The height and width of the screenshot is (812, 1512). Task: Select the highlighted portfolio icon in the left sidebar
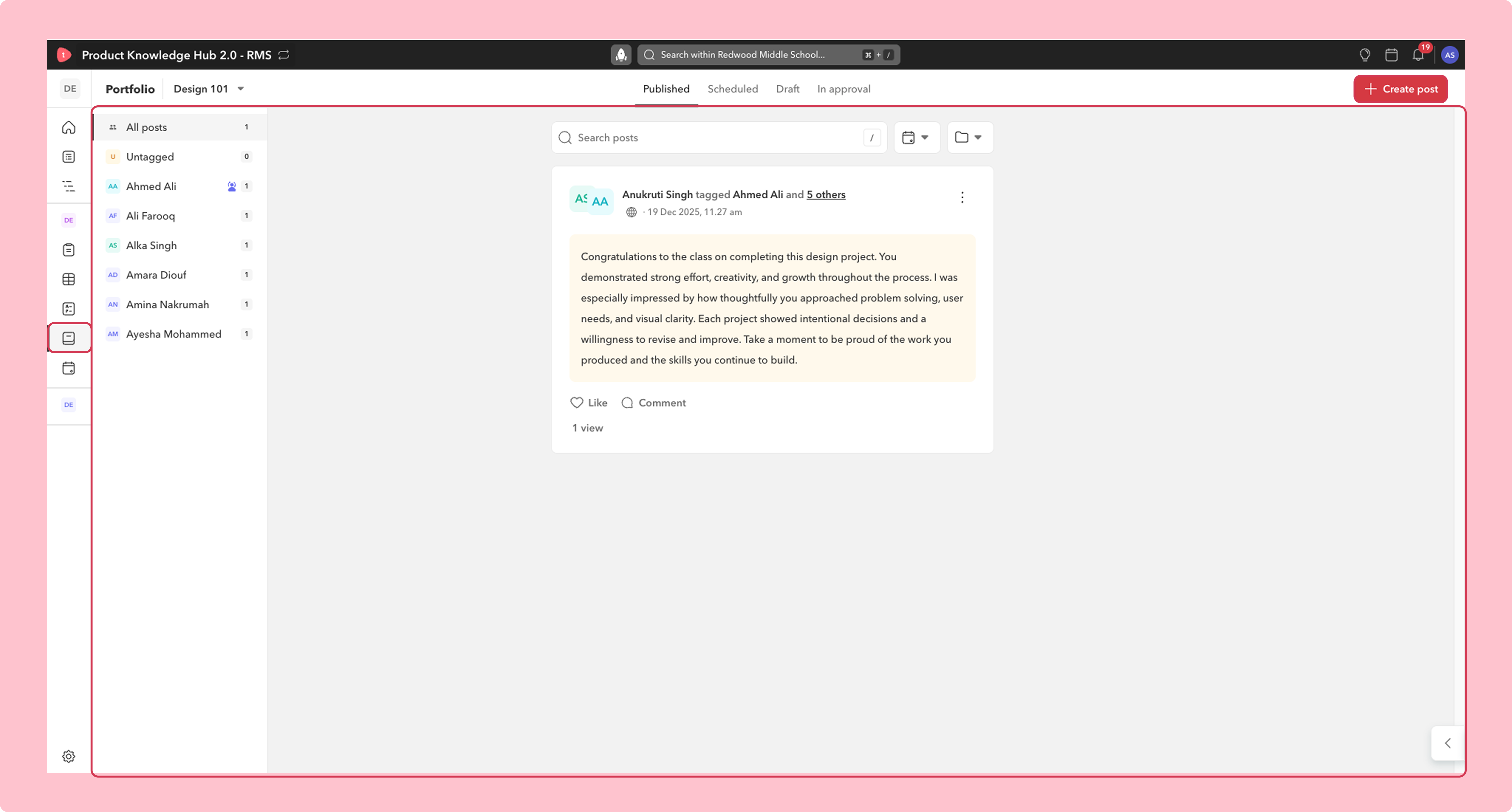point(69,338)
